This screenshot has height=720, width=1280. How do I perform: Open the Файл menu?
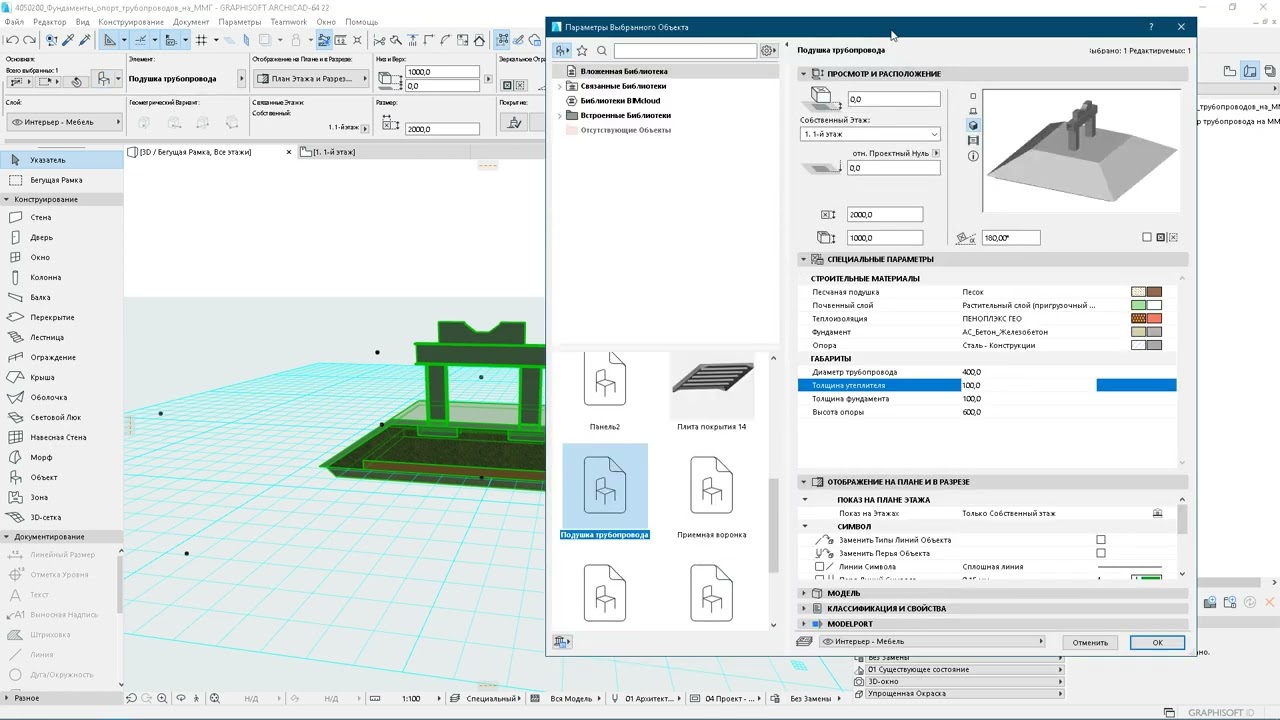[14, 22]
